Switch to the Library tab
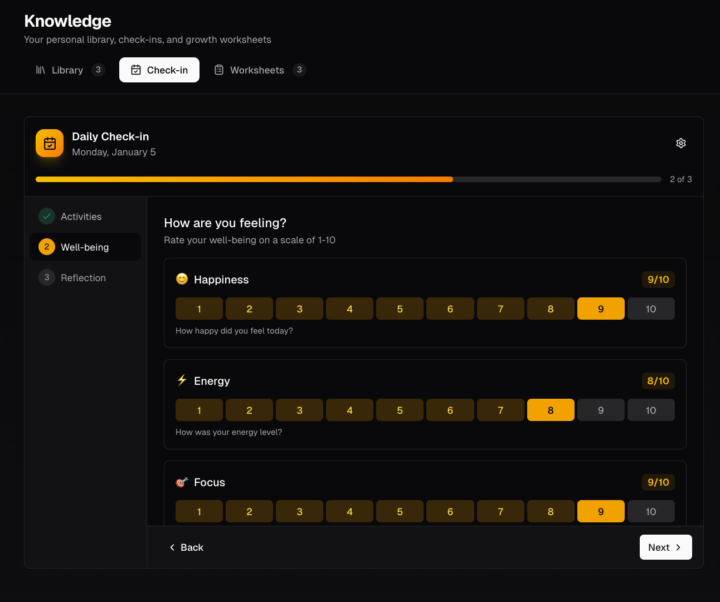 pos(68,70)
